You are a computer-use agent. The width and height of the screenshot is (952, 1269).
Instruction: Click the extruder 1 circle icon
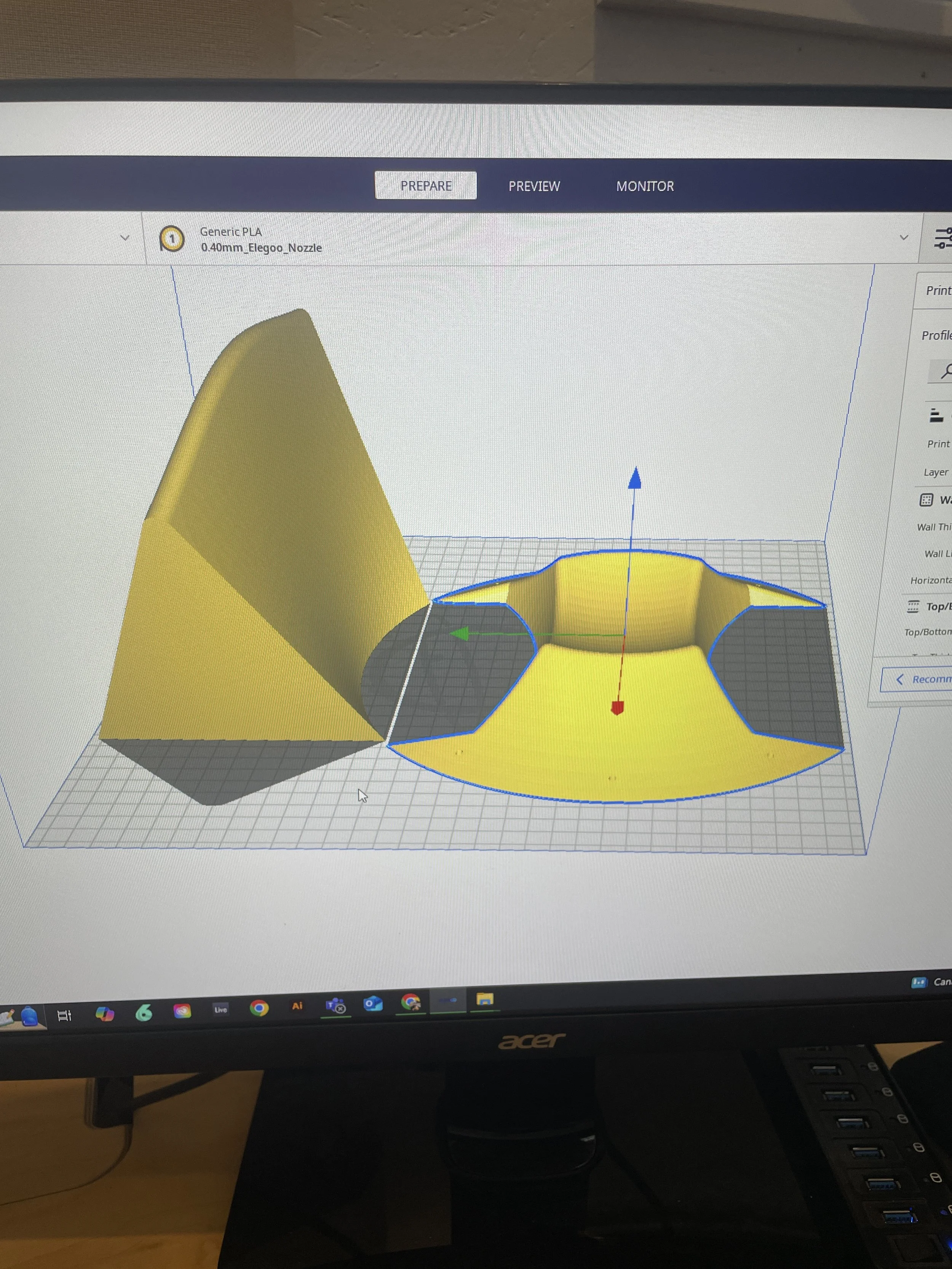coord(172,239)
